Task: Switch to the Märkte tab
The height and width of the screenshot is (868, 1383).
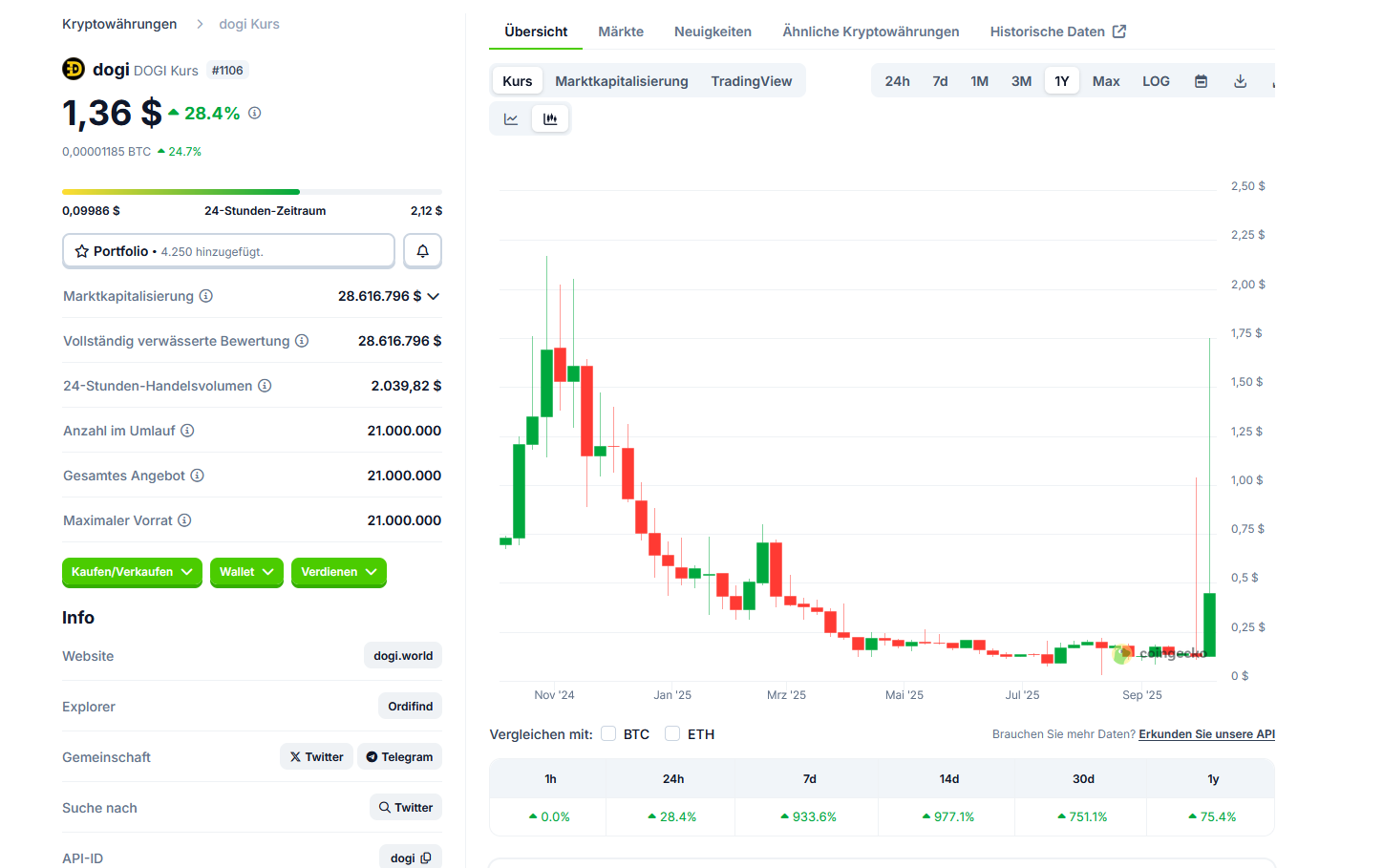Action: 621,32
